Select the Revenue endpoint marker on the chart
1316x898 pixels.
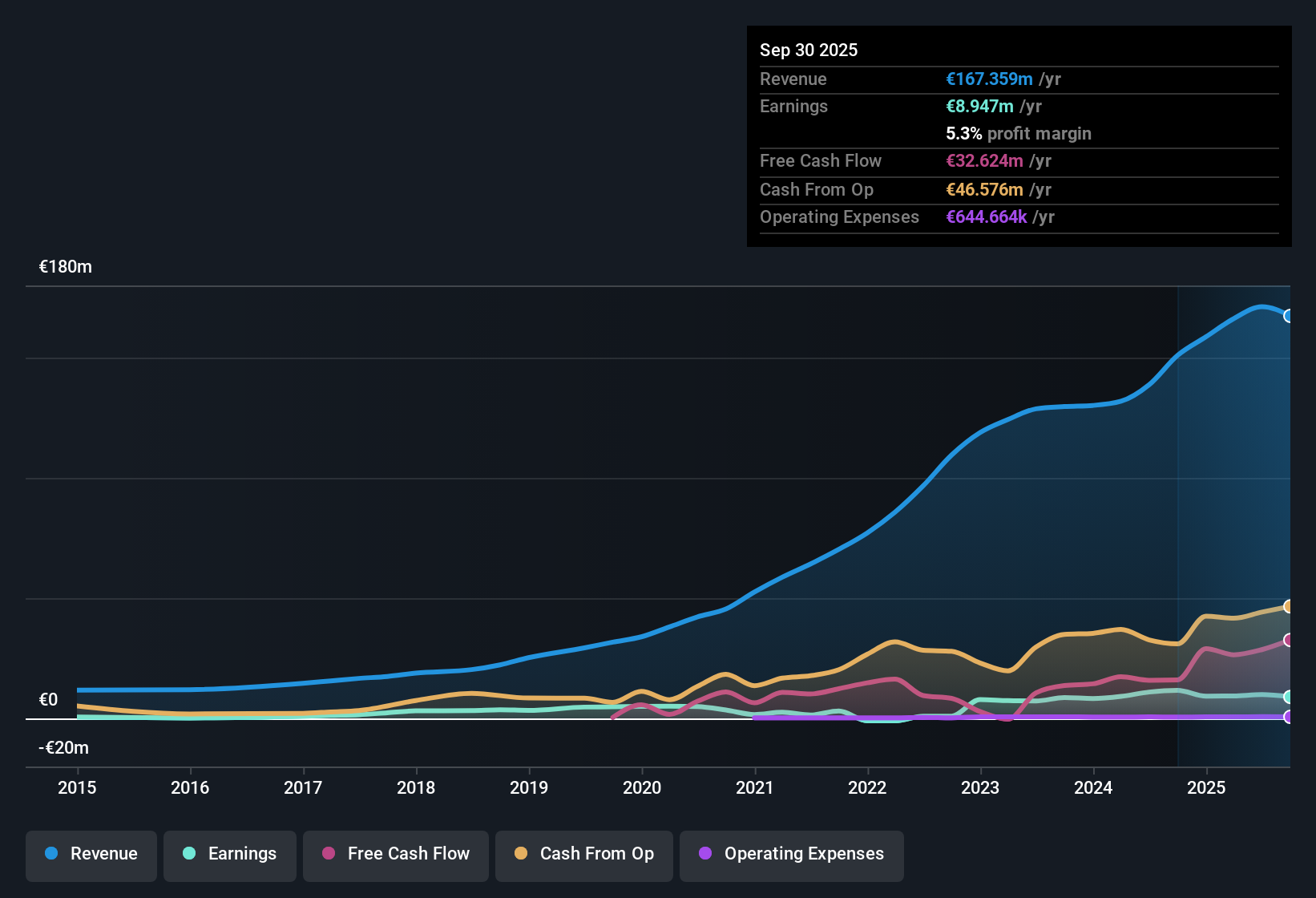pyautogui.click(x=1288, y=316)
